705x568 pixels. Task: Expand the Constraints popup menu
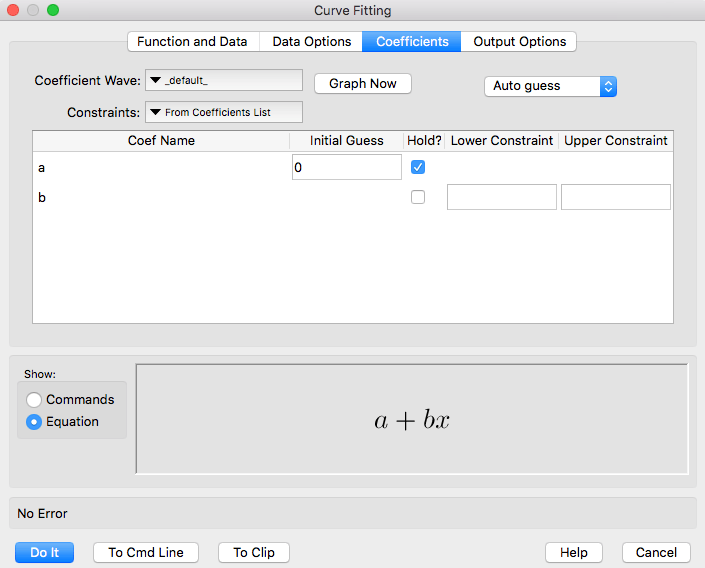(x=224, y=112)
